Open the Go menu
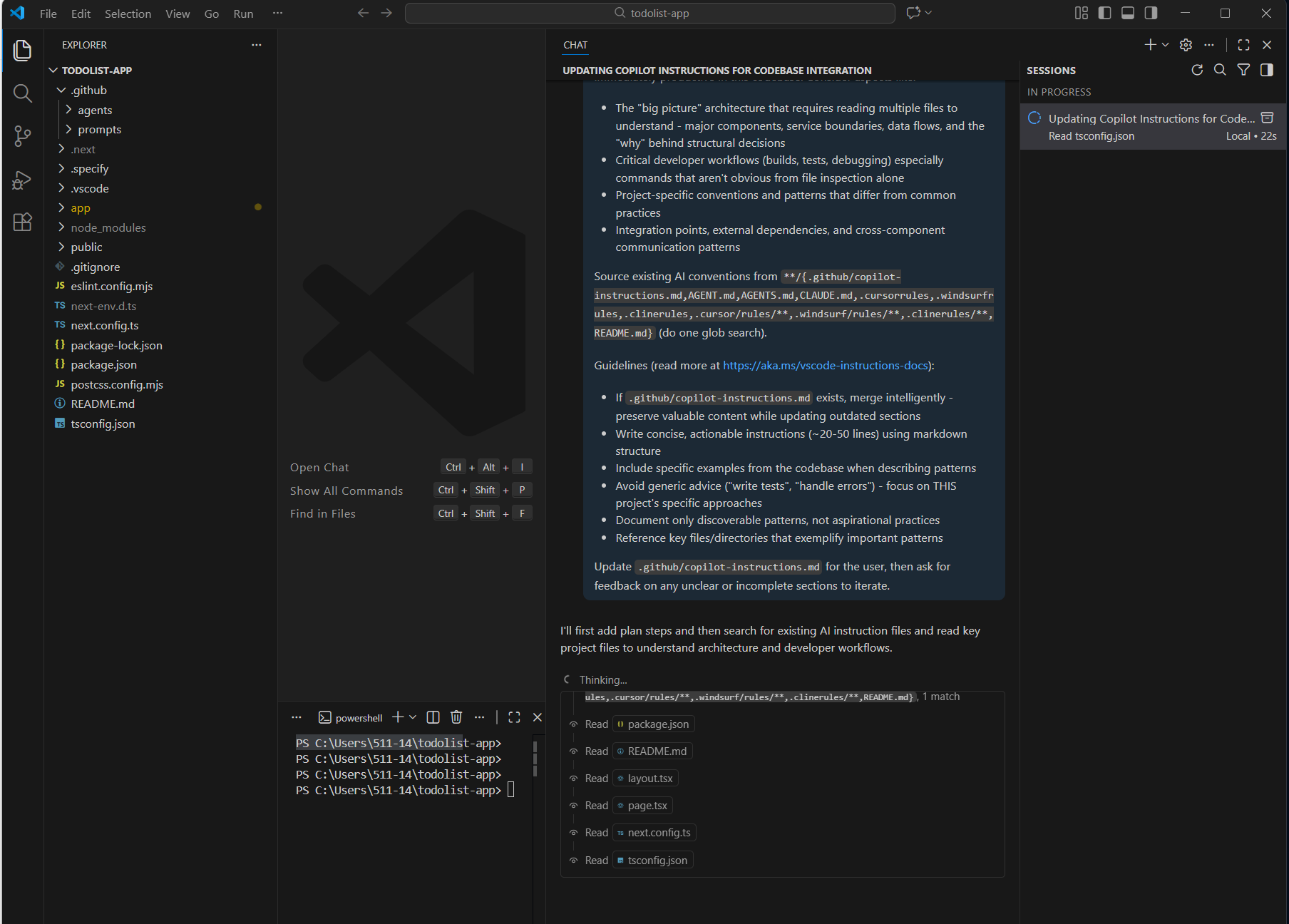This screenshot has width=1289, height=924. [212, 13]
